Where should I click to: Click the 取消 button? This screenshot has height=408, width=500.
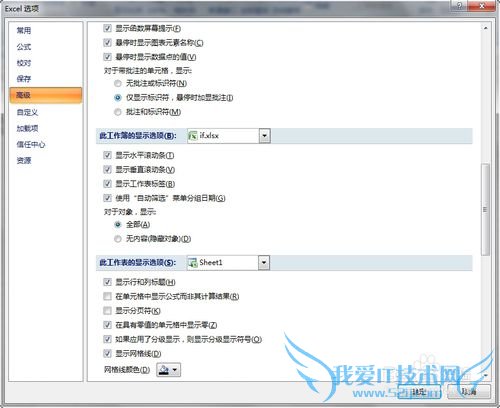point(469,392)
